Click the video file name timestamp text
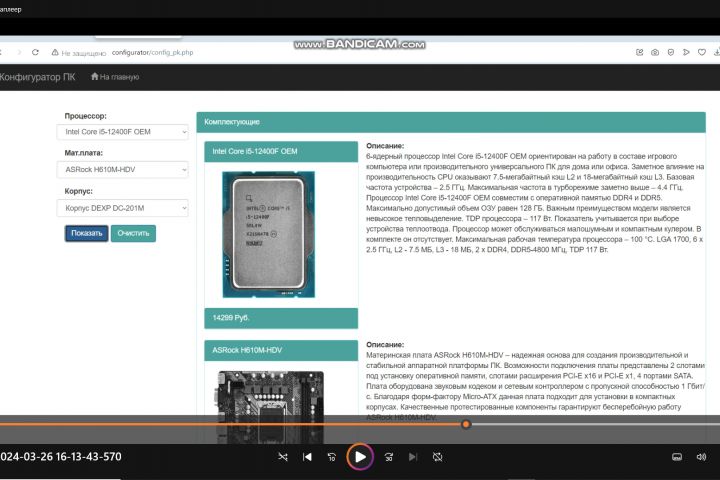 61,457
